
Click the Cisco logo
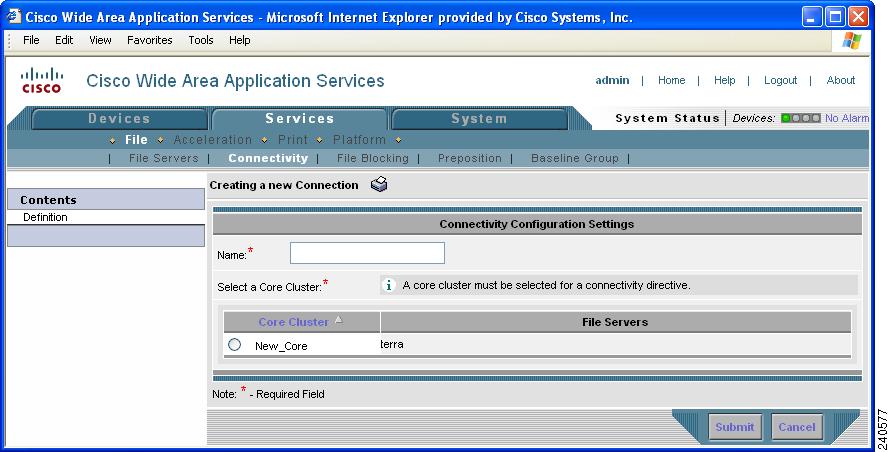[x=41, y=81]
